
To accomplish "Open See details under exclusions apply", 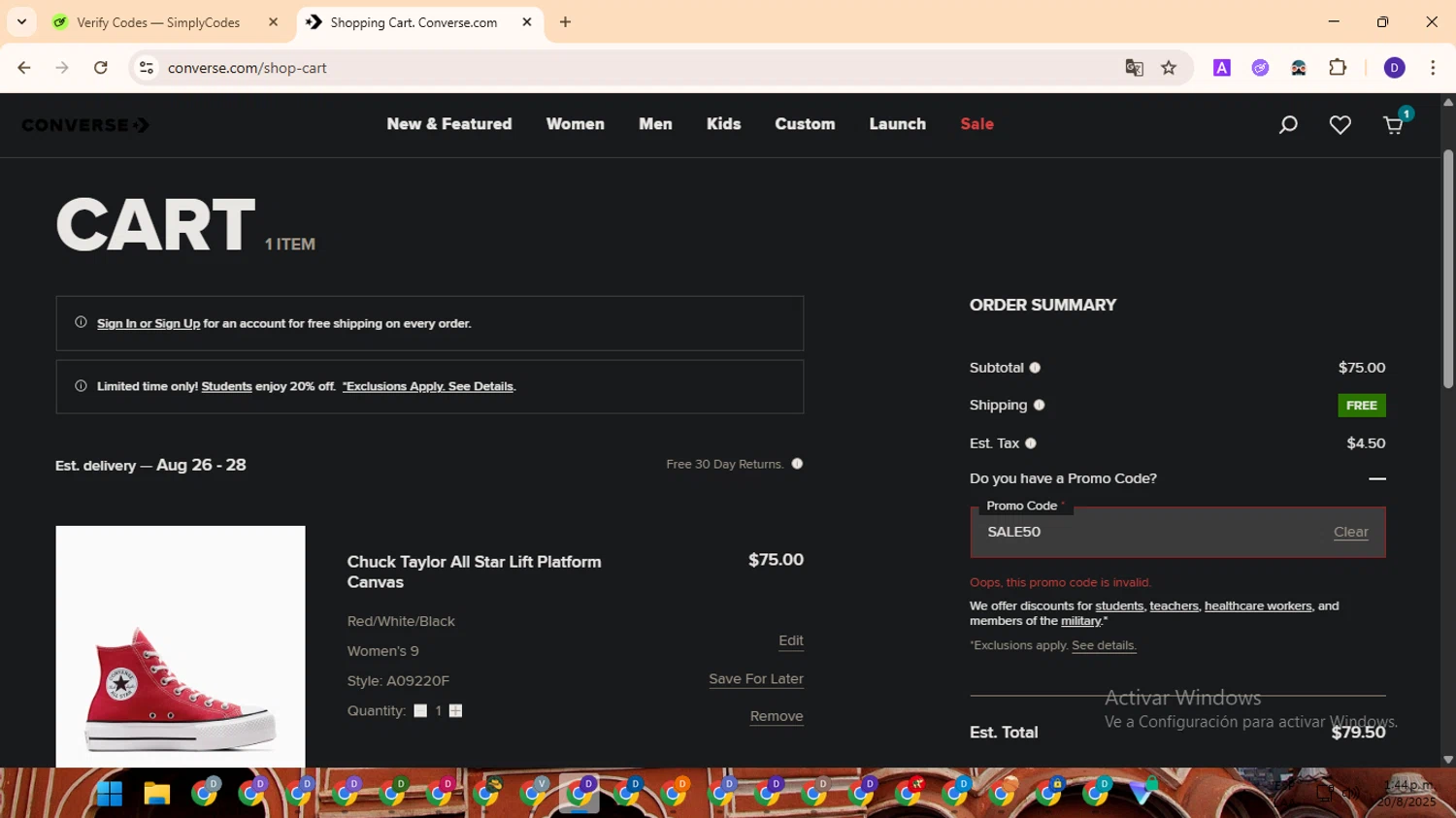I will click(1104, 646).
